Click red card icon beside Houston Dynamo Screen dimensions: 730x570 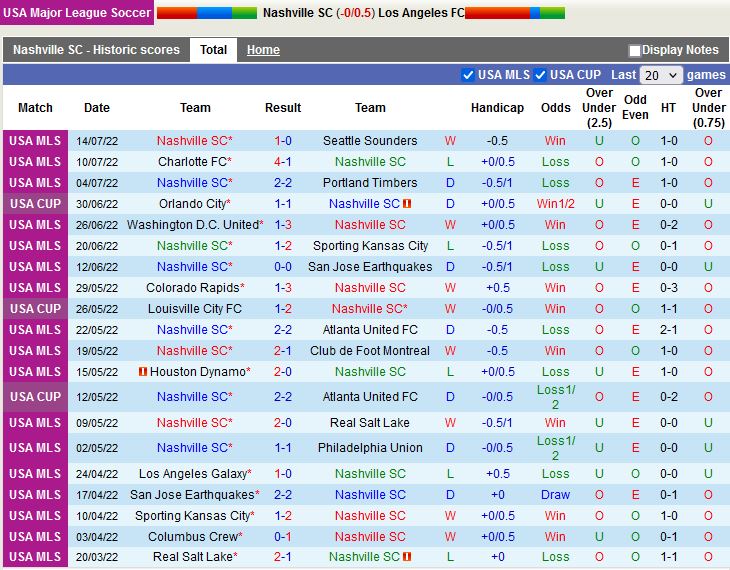143,372
